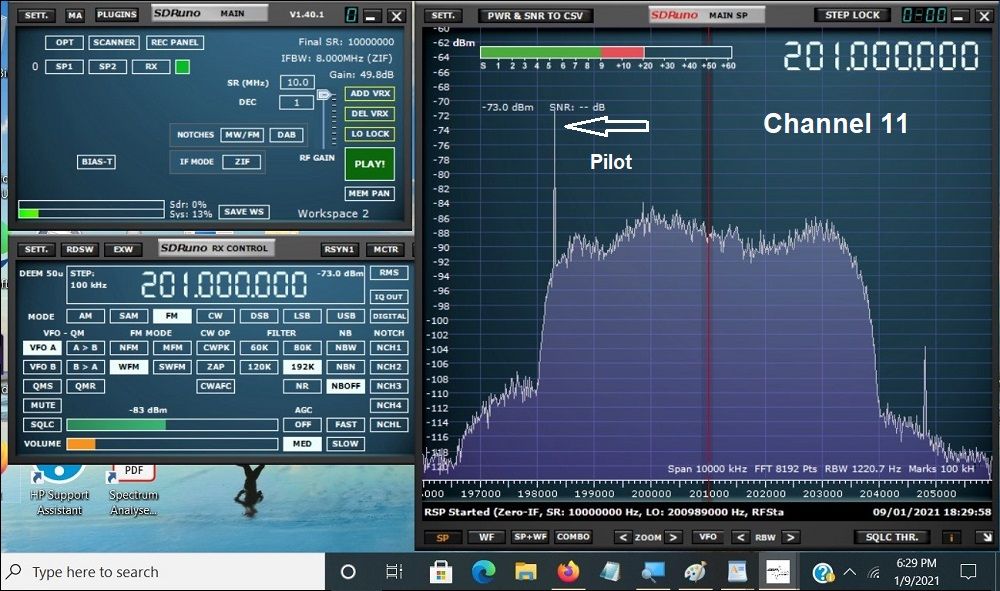Open the SCANNER panel
This screenshot has width=1000, height=591.
(x=114, y=42)
